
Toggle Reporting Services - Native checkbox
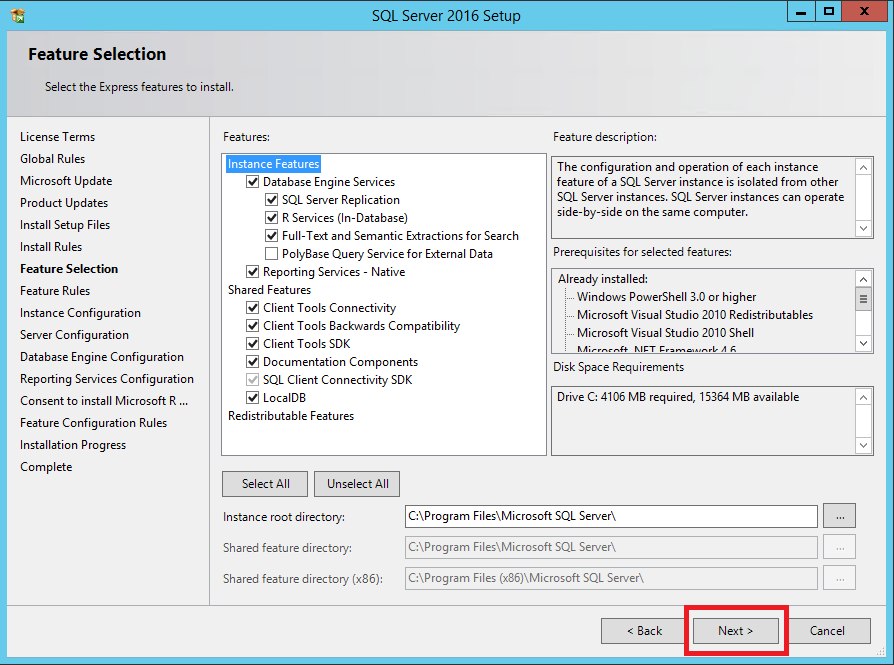coord(253,272)
